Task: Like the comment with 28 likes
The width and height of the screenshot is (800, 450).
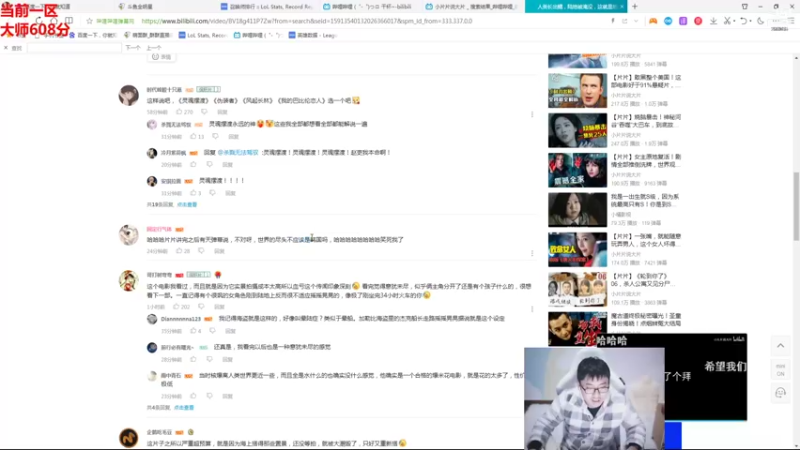Action: coord(179,251)
